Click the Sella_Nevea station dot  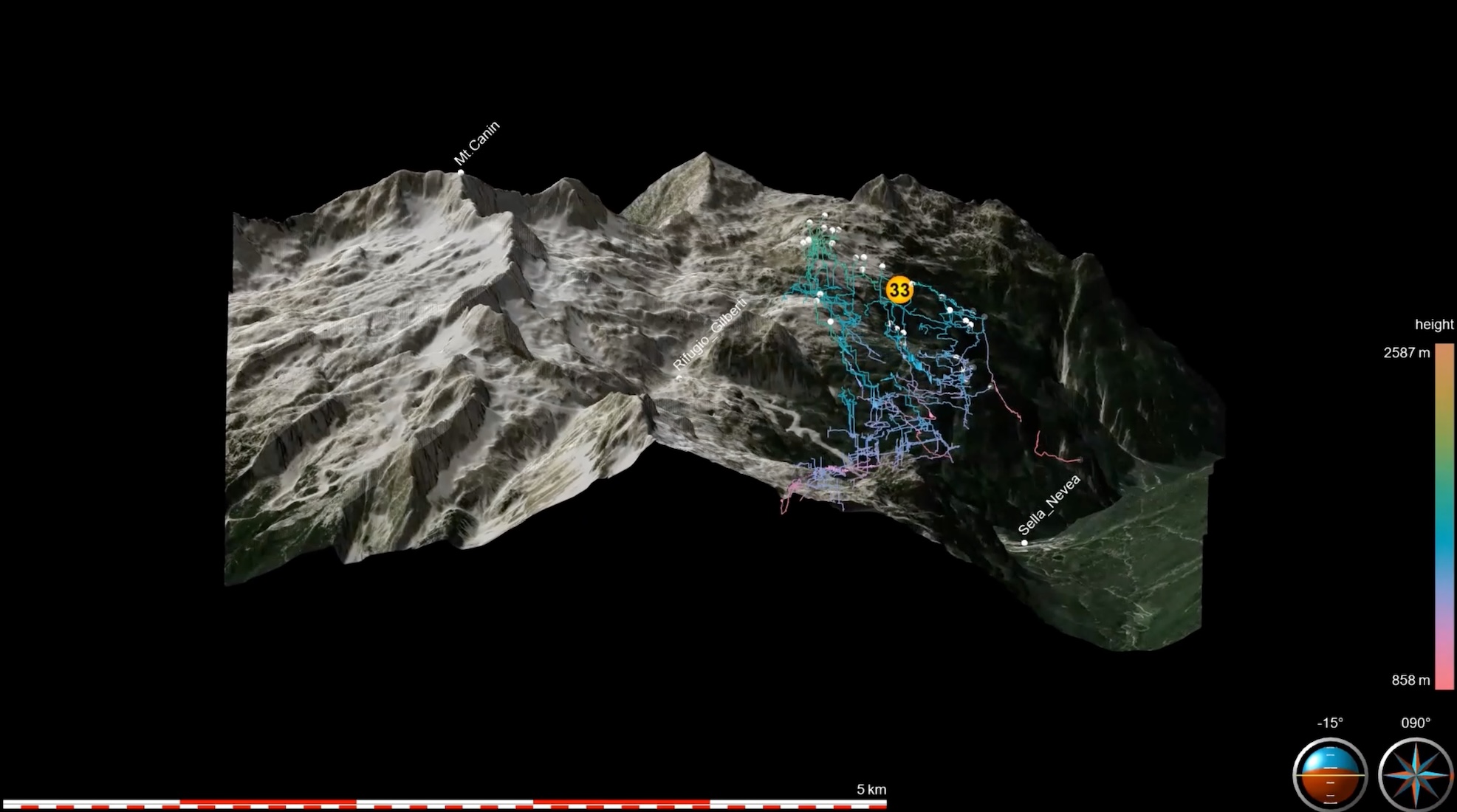1024,543
